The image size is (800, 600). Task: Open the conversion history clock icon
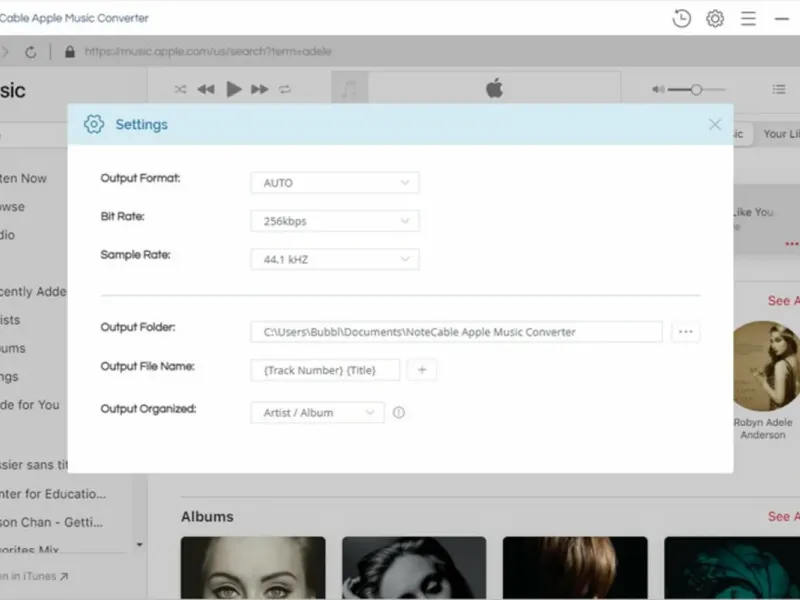pyautogui.click(x=681, y=18)
